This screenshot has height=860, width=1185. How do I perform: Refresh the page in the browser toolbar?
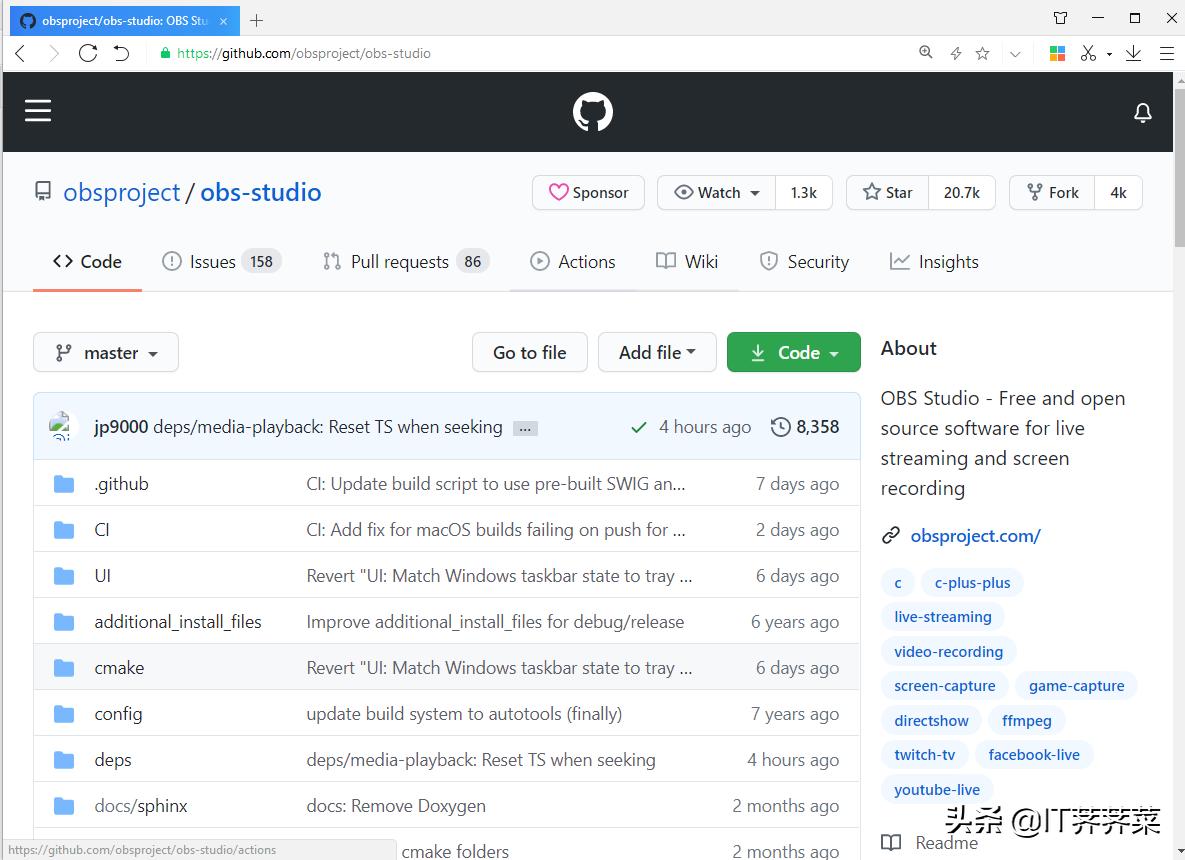[x=87, y=53]
